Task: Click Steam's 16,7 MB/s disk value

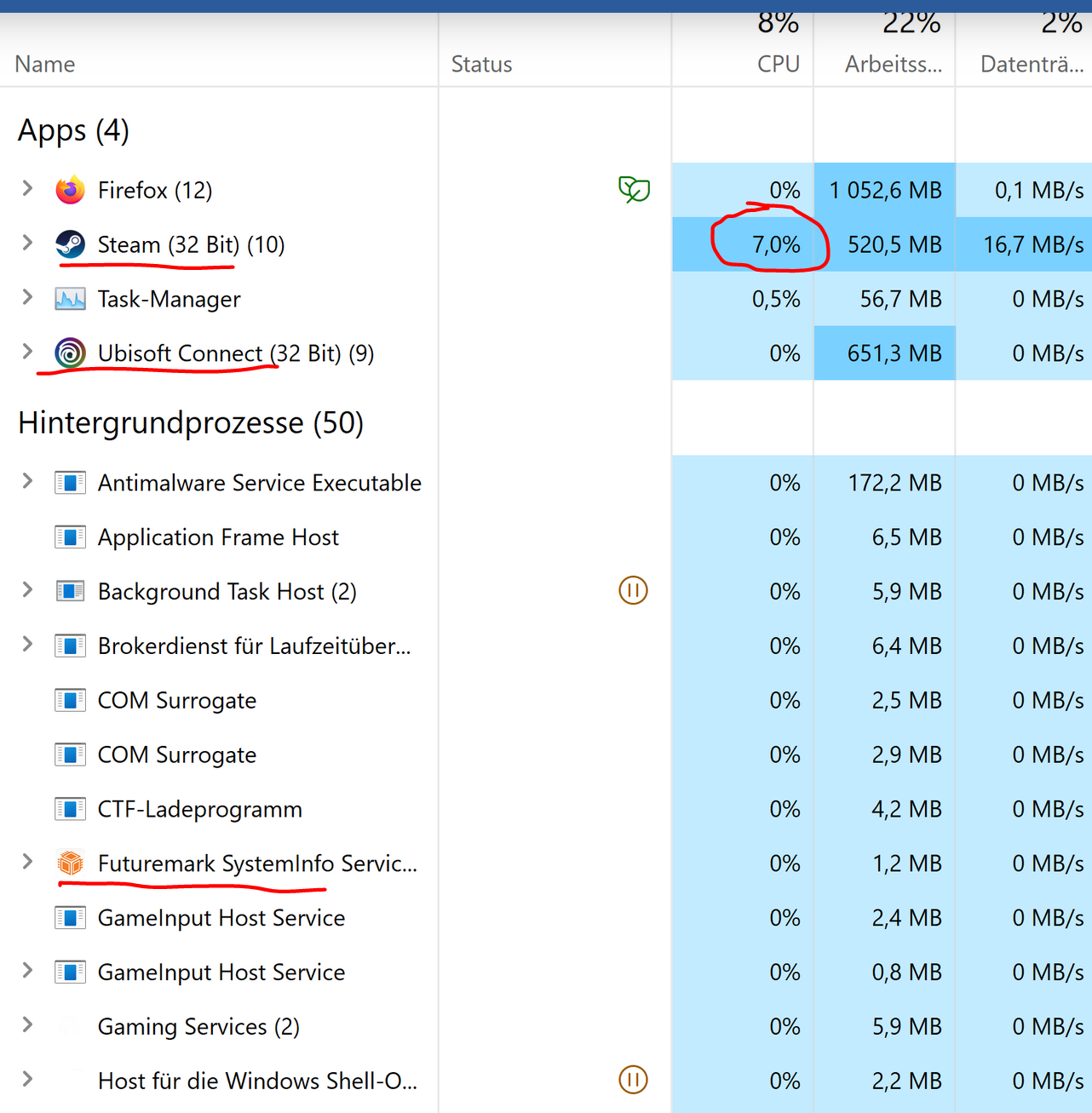Action: click(1033, 244)
